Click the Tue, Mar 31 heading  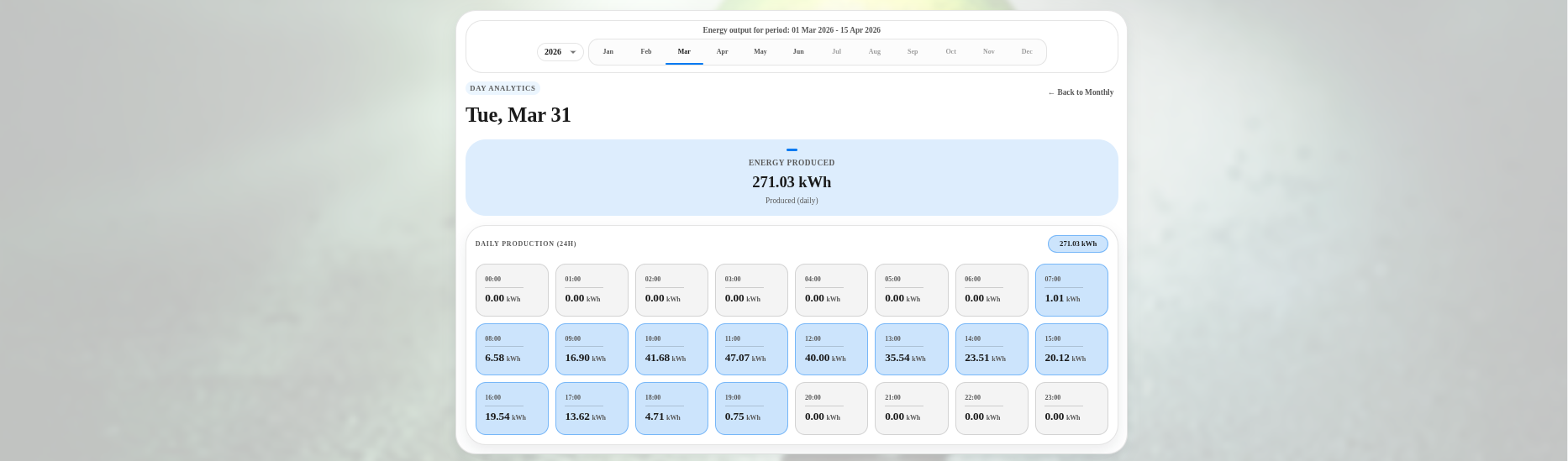[x=518, y=115]
